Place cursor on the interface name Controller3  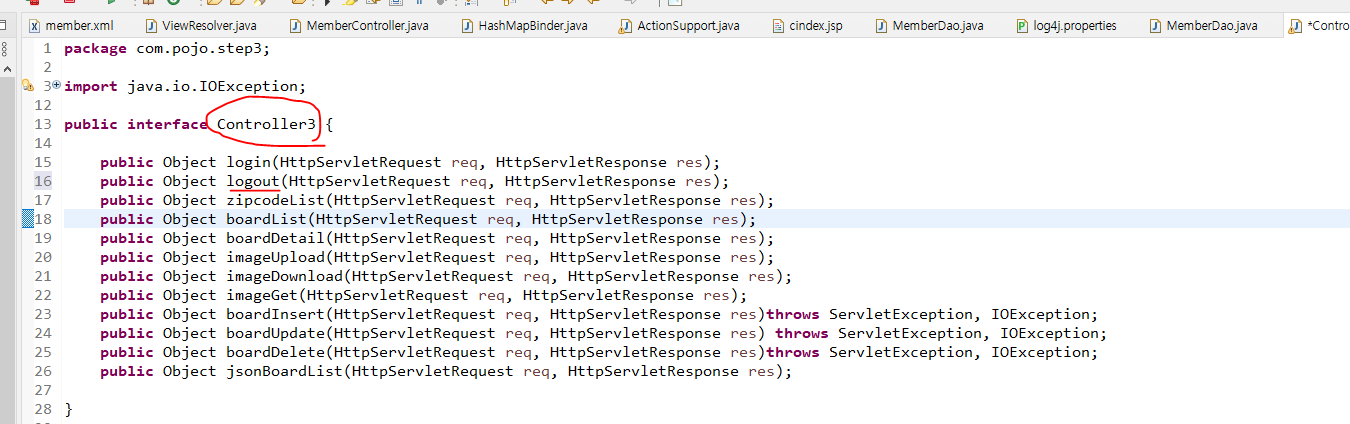tap(267, 124)
